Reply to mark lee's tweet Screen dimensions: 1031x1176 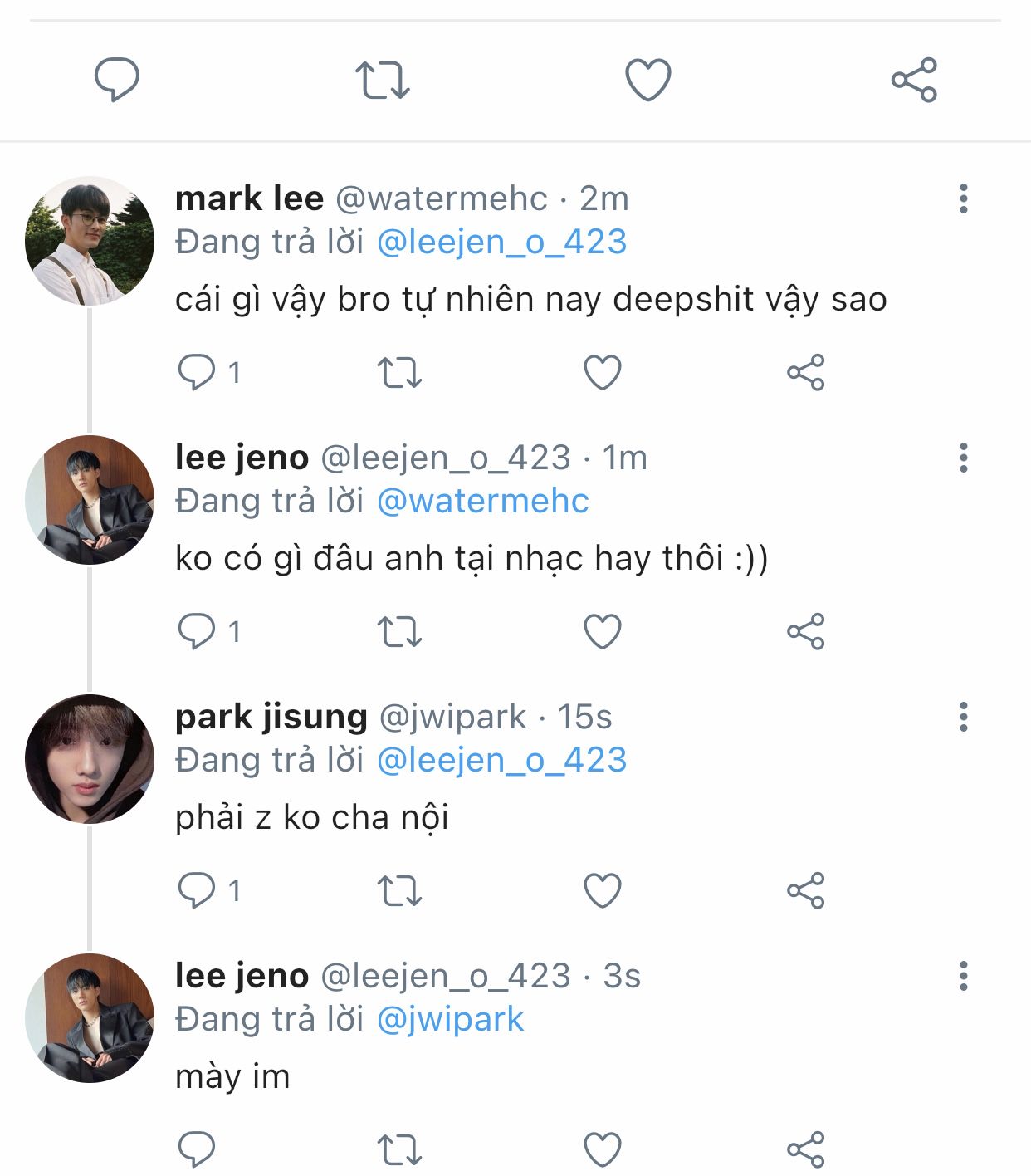pyautogui.click(x=197, y=372)
